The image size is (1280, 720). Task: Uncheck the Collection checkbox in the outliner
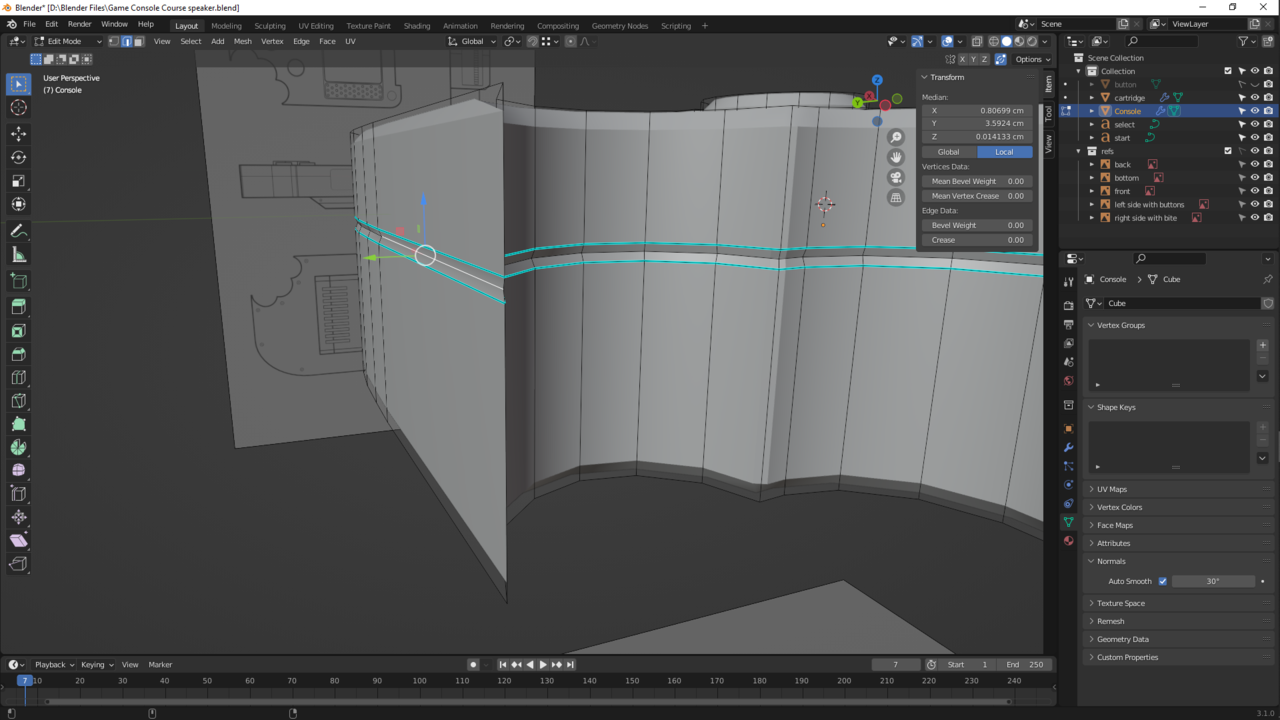1229,70
